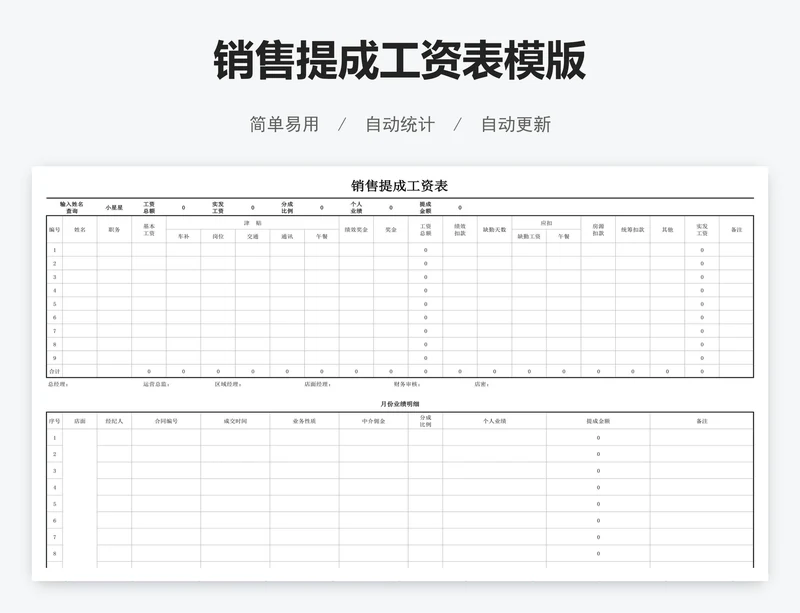Click the 经纪人 column header
800x613 pixels.
(114, 421)
